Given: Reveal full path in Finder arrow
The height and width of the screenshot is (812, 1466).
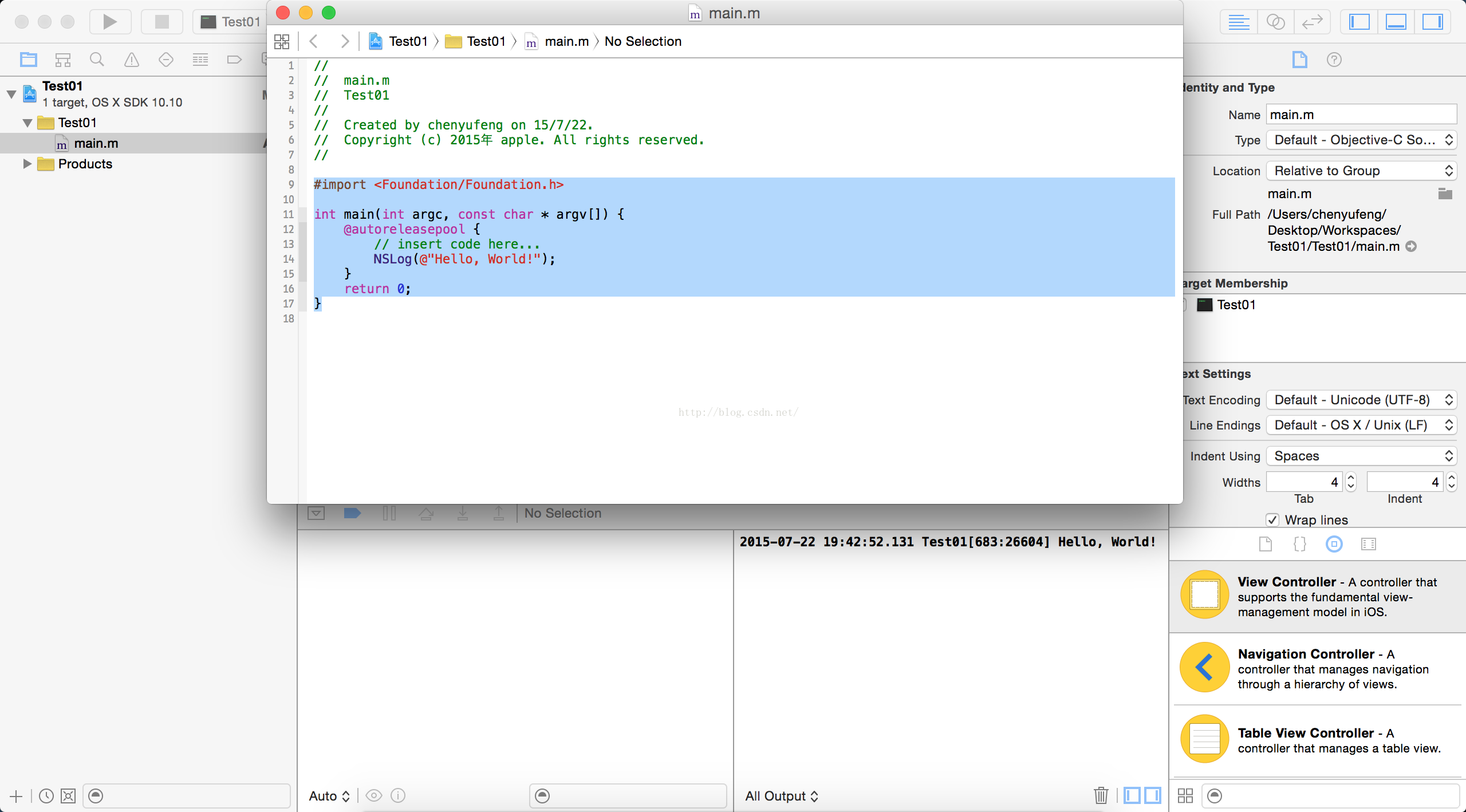Looking at the screenshot, I should coord(1412,246).
